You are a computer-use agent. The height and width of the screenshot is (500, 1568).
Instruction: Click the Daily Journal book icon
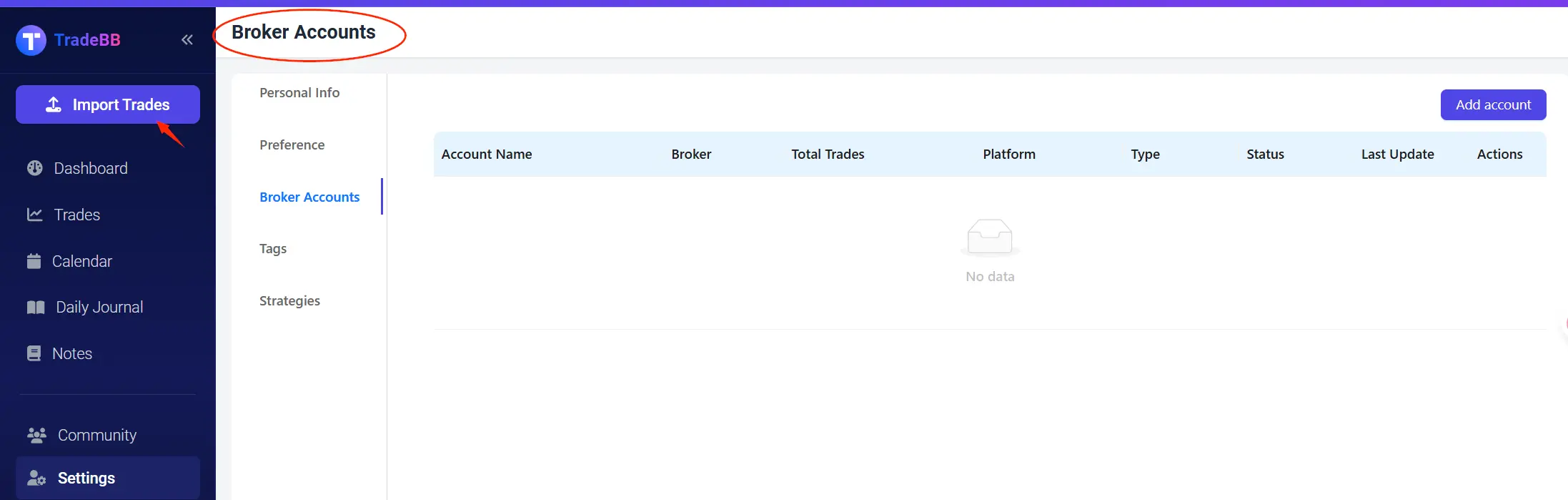click(x=36, y=308)
